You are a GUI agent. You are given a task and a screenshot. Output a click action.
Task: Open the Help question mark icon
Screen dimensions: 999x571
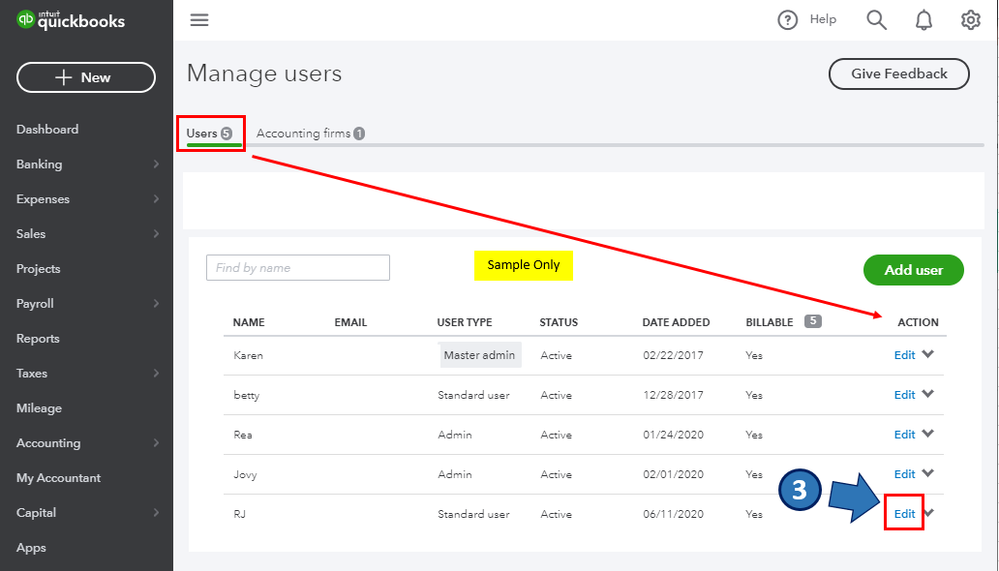(x=788, y=20)
